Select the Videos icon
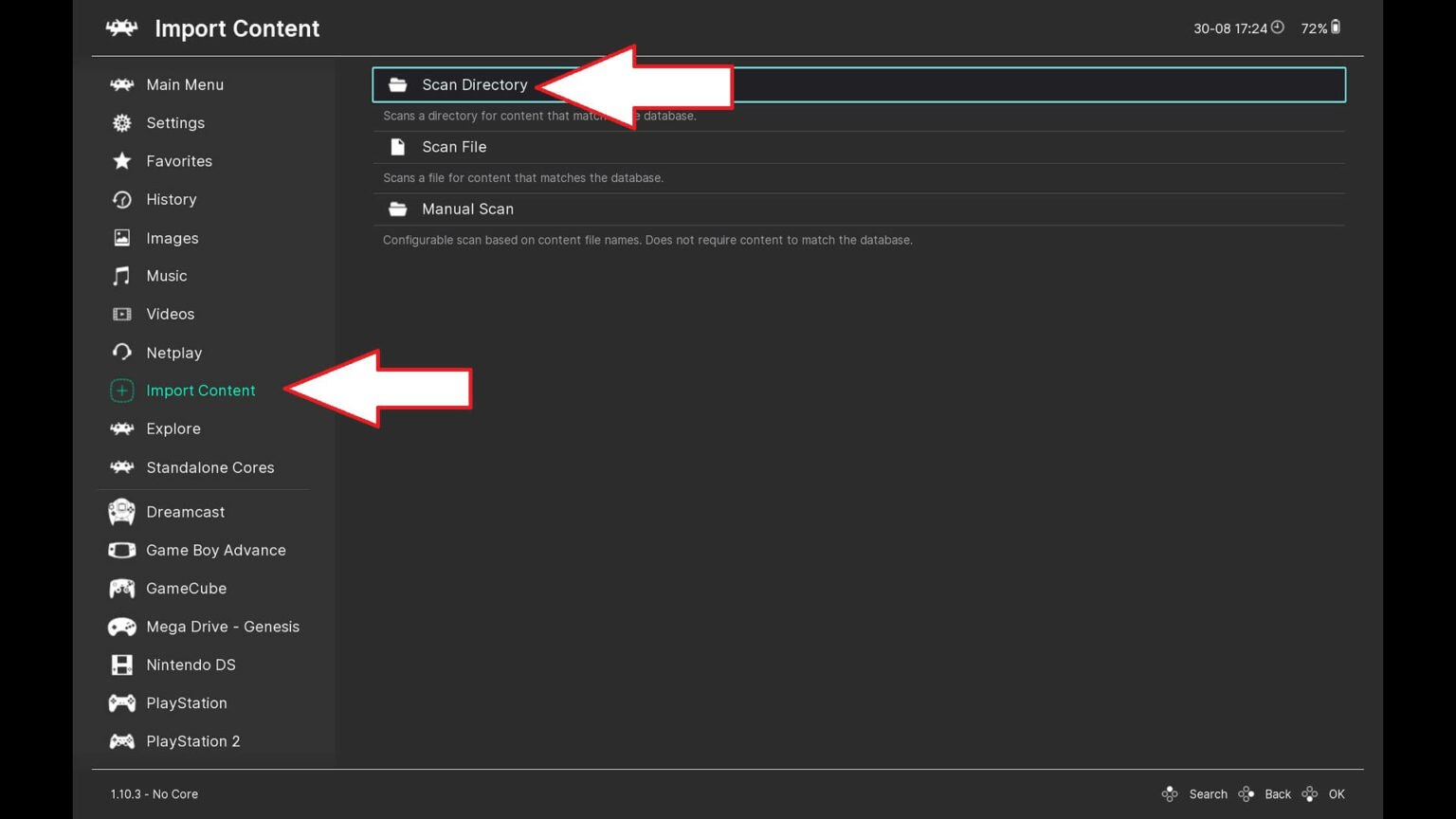This screenshot has height=819, width=1456. 121,314
